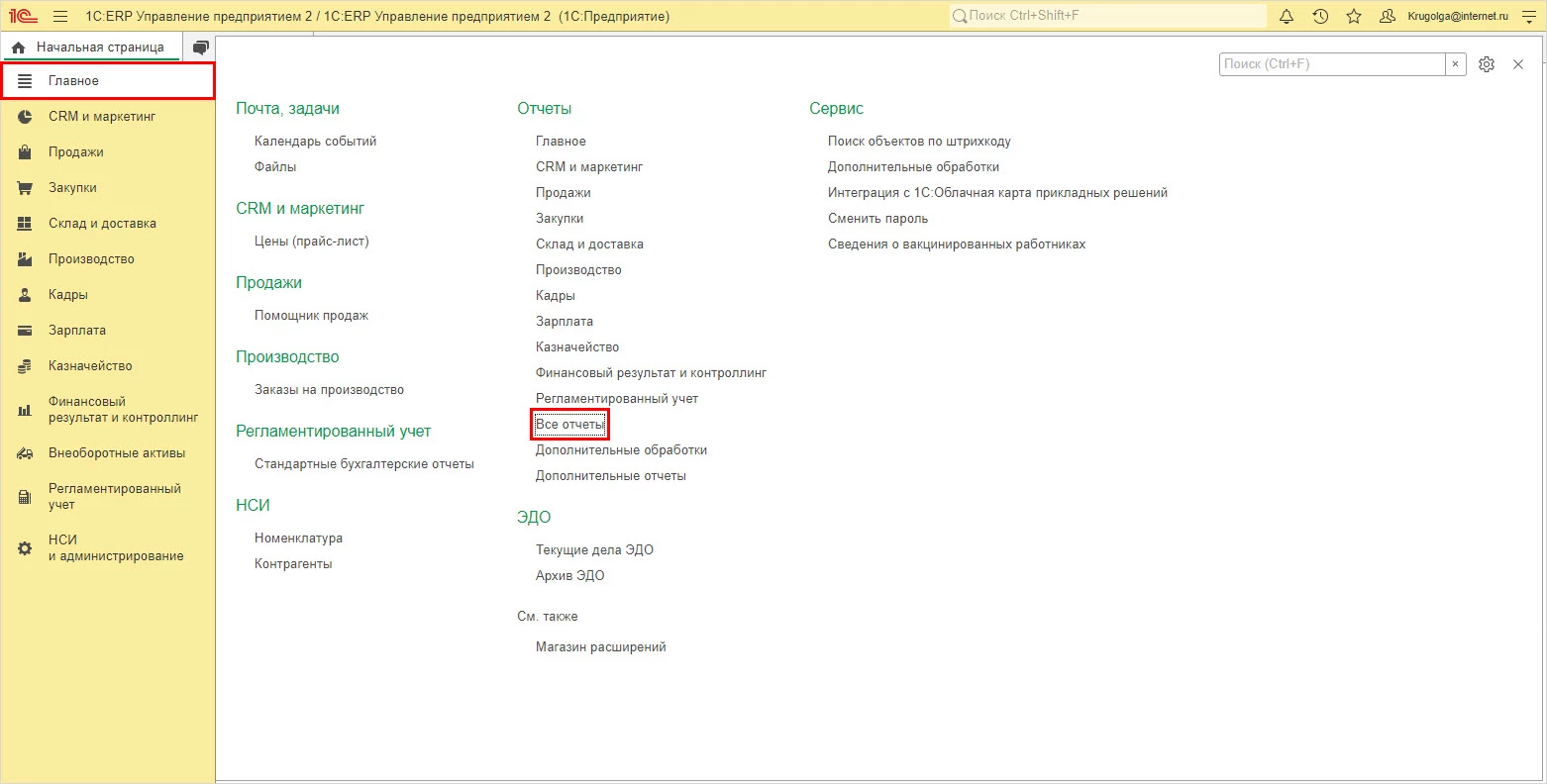Click the Продажи shopping bag icon
This screenshot has height=784, width=1547.
coord(25,152)
